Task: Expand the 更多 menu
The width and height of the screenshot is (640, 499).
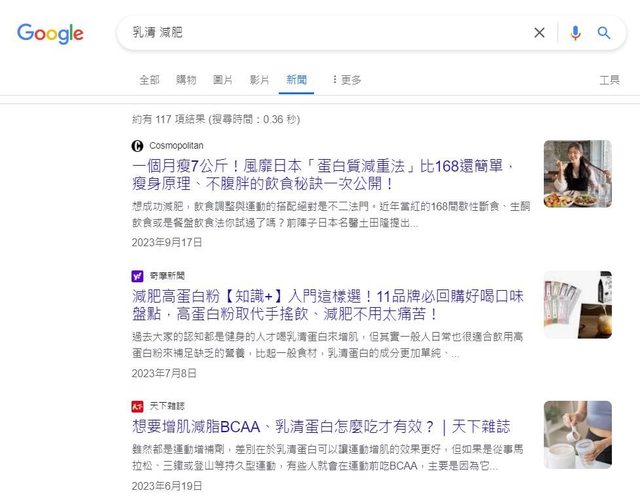Action: coord(347,79)
